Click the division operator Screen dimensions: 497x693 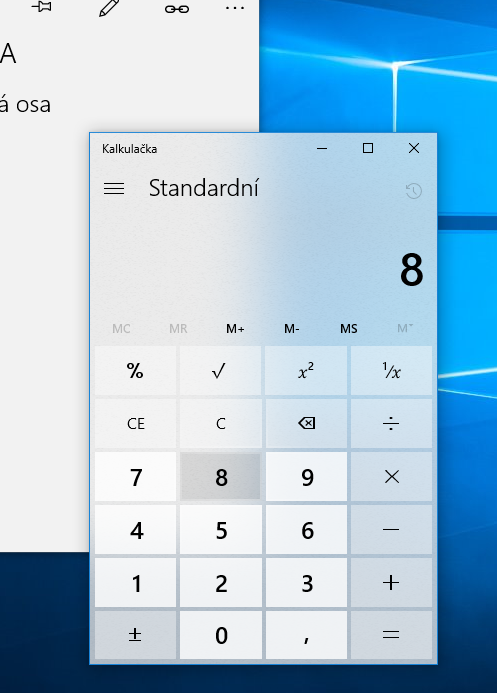click(391, 423)
